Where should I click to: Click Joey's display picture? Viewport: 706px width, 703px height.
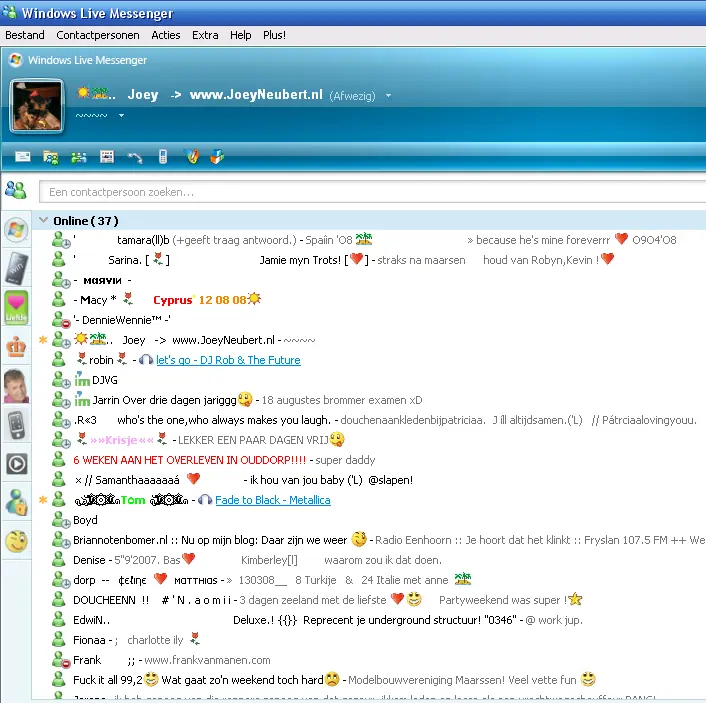[x=37, y=106]
